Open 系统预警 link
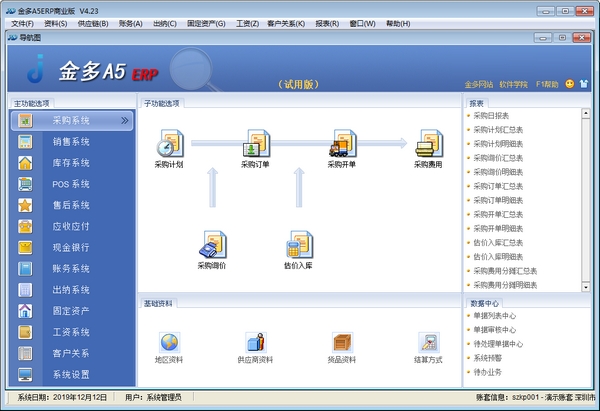Viewport: 600px width, 411px height. coord(488,358)
